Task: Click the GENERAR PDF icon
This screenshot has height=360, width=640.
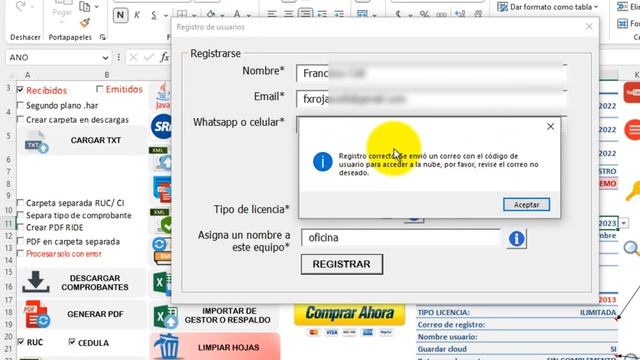Action: click(x=37, y=314)
